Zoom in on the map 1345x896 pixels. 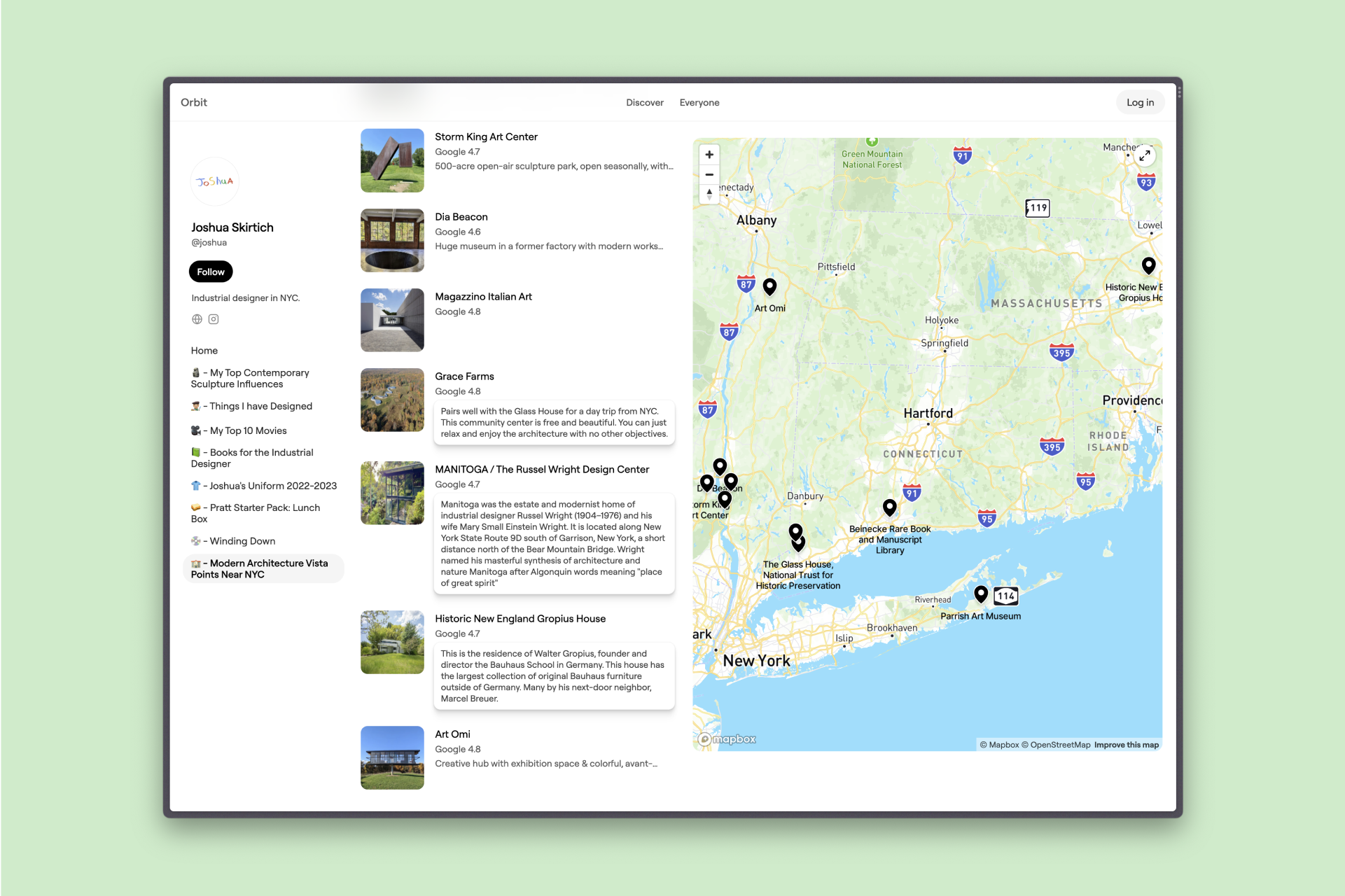[709, 155]
